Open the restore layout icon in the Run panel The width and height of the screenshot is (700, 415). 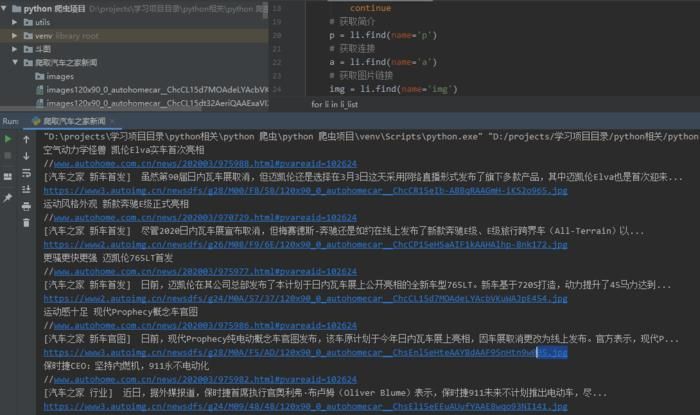coord(8,177)
